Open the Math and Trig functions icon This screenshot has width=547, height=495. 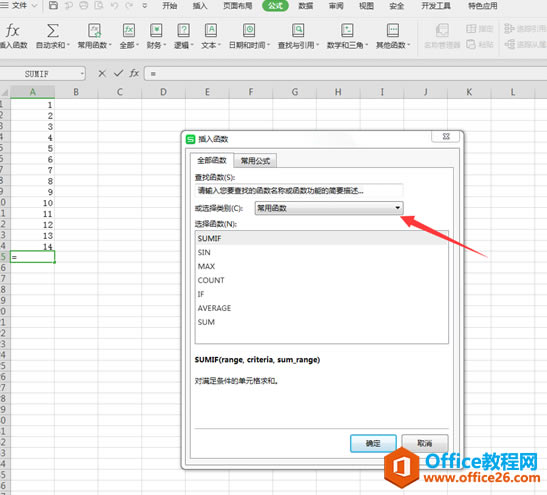pyautogui.click(x=347, y=31)
